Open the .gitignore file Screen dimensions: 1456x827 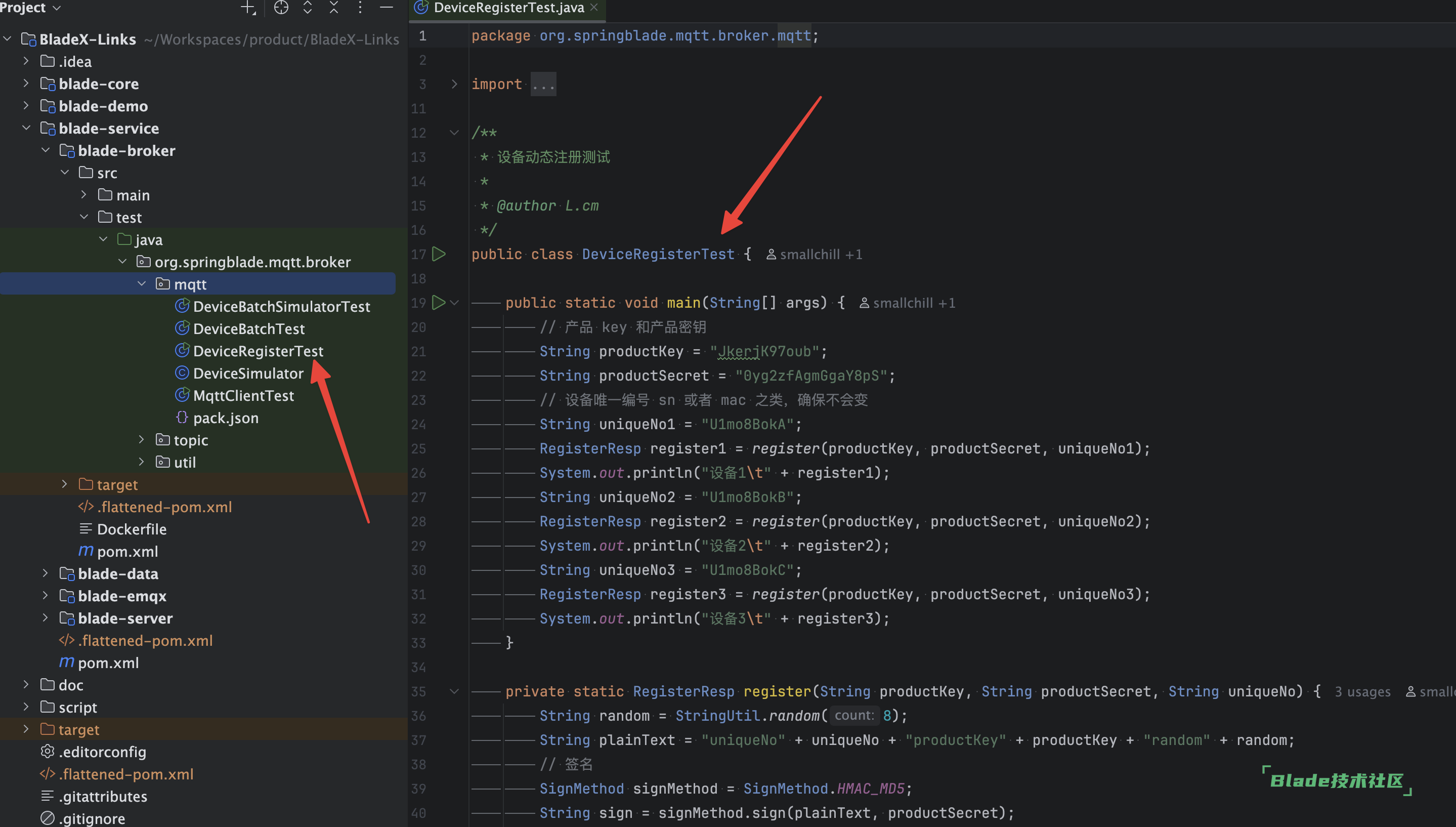point(92,818)
